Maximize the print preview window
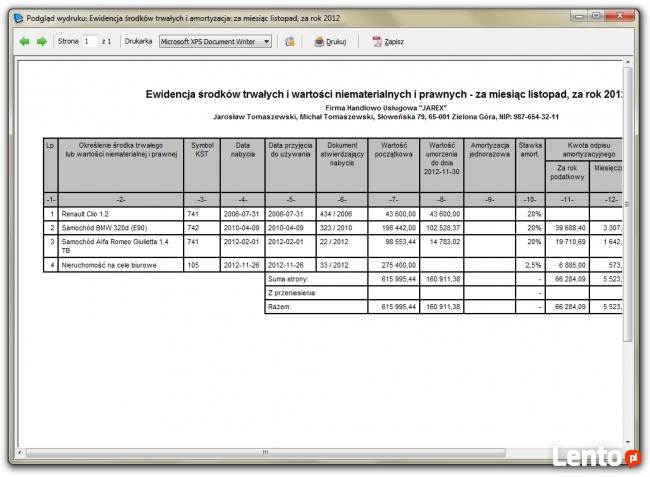The image size is (650, 477). [x=597, y=17]
